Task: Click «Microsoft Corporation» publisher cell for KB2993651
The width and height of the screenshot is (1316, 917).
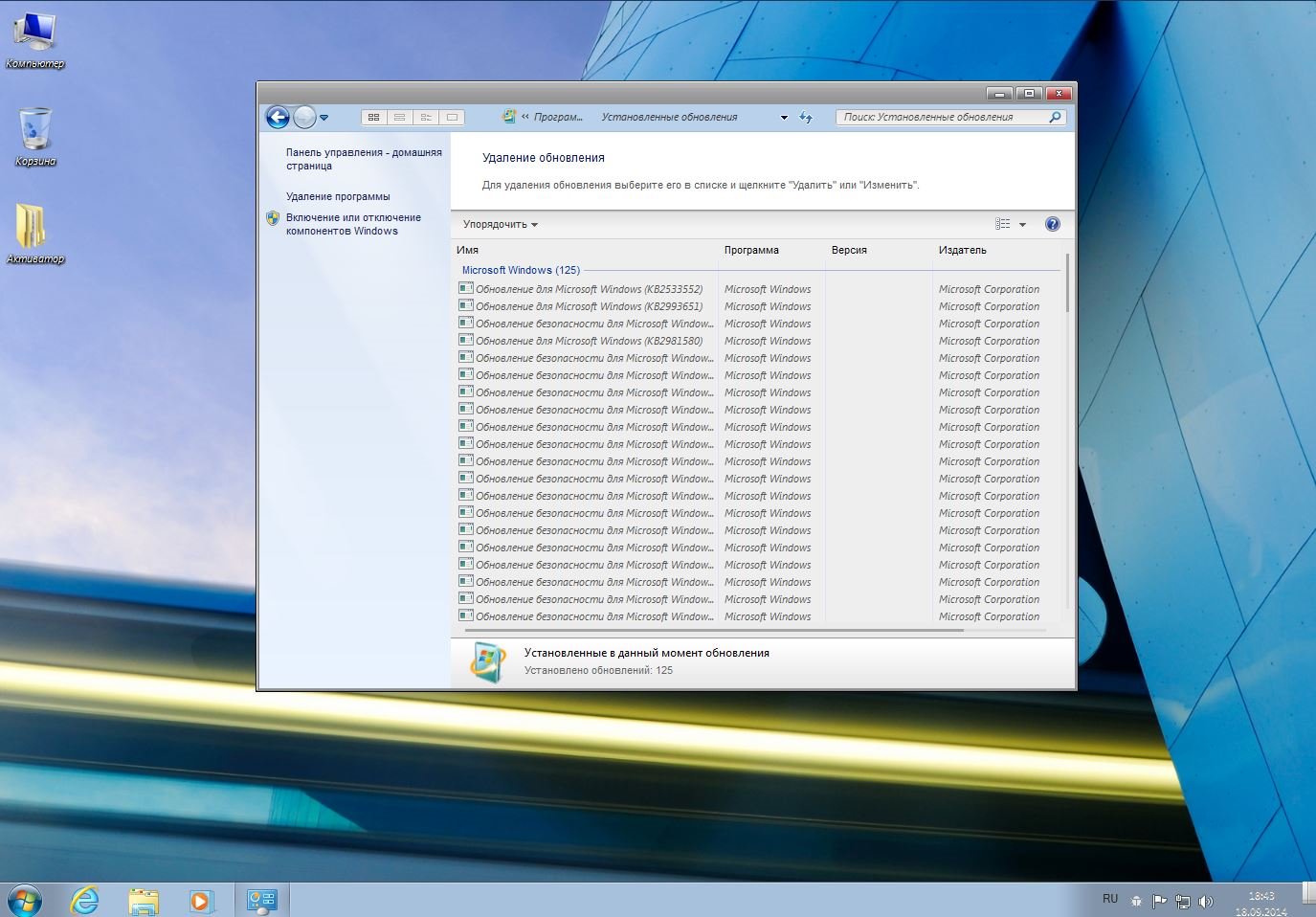Action: [989, 306]
